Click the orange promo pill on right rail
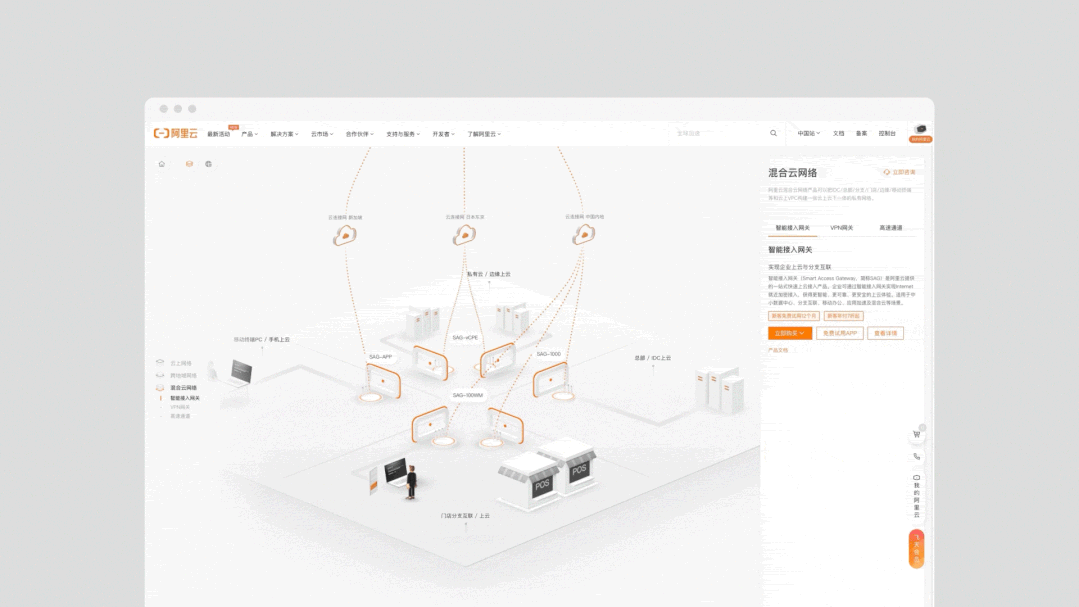Viewport: 1079px width, 607px height. (917, 549)
